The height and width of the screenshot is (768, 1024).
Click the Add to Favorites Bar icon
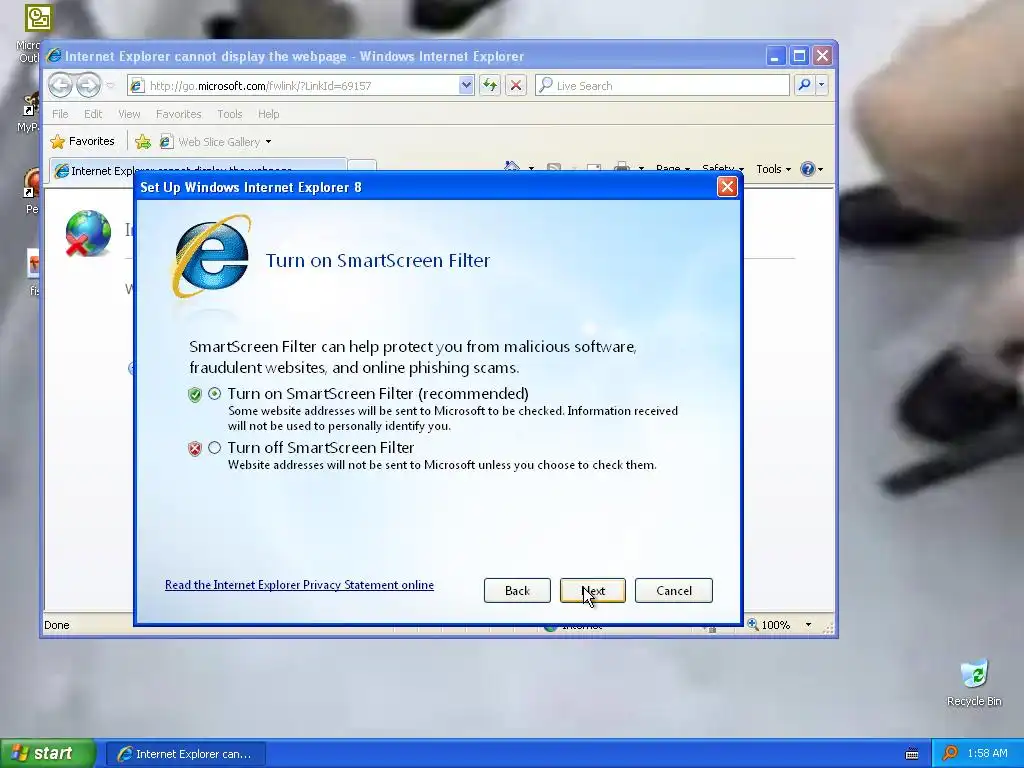pyautogui.click(x=143, y=142)
